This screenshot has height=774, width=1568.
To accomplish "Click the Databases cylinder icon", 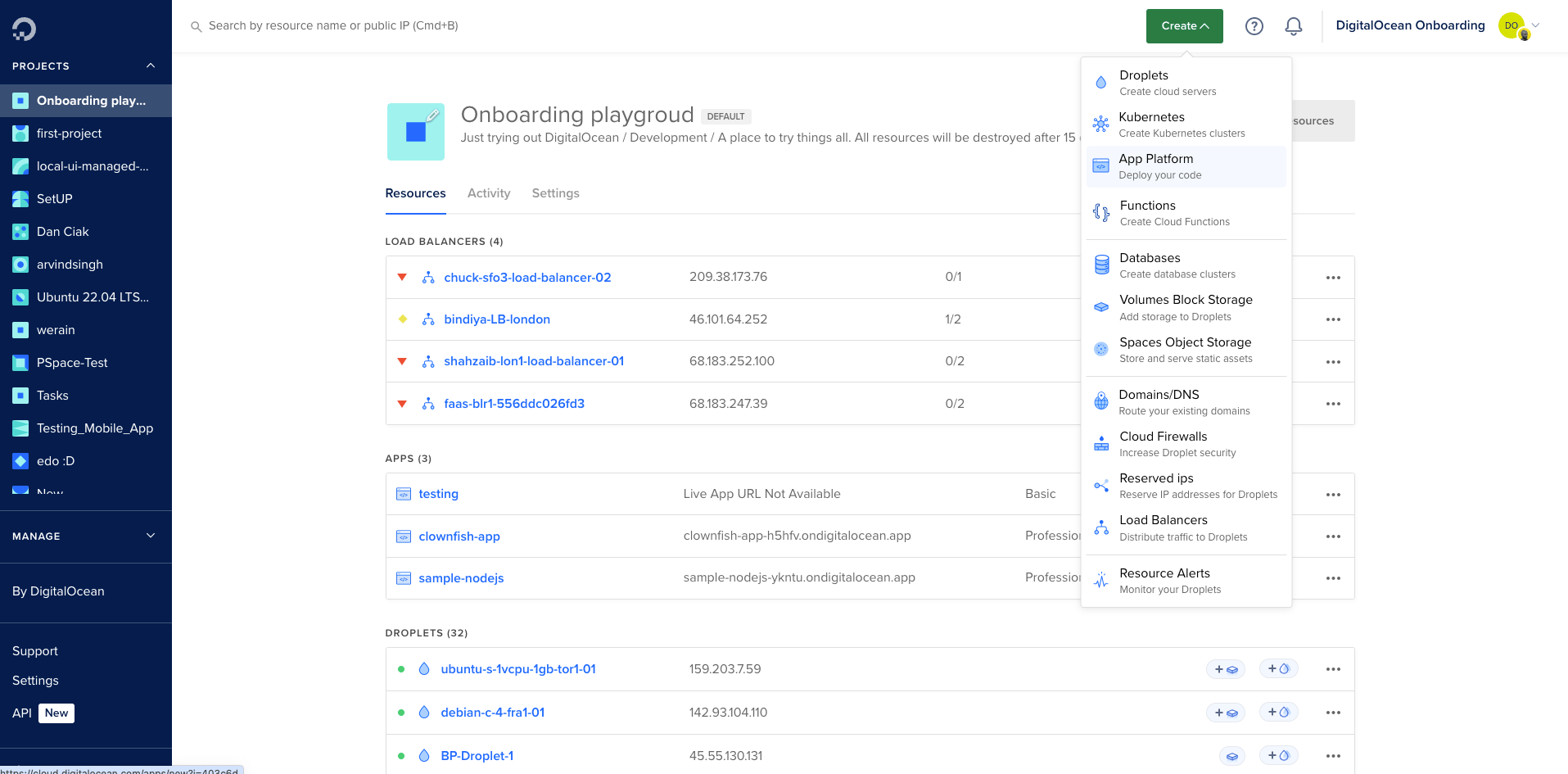I will pos(1102,265).
